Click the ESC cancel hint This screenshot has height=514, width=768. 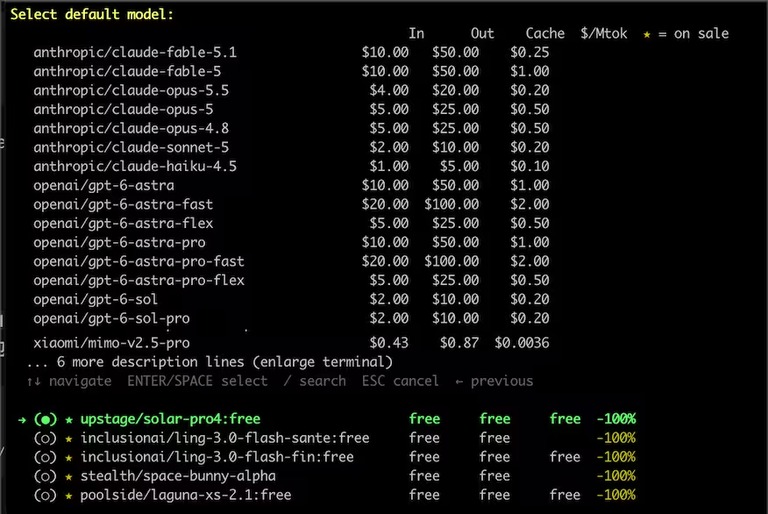(400, 381)
